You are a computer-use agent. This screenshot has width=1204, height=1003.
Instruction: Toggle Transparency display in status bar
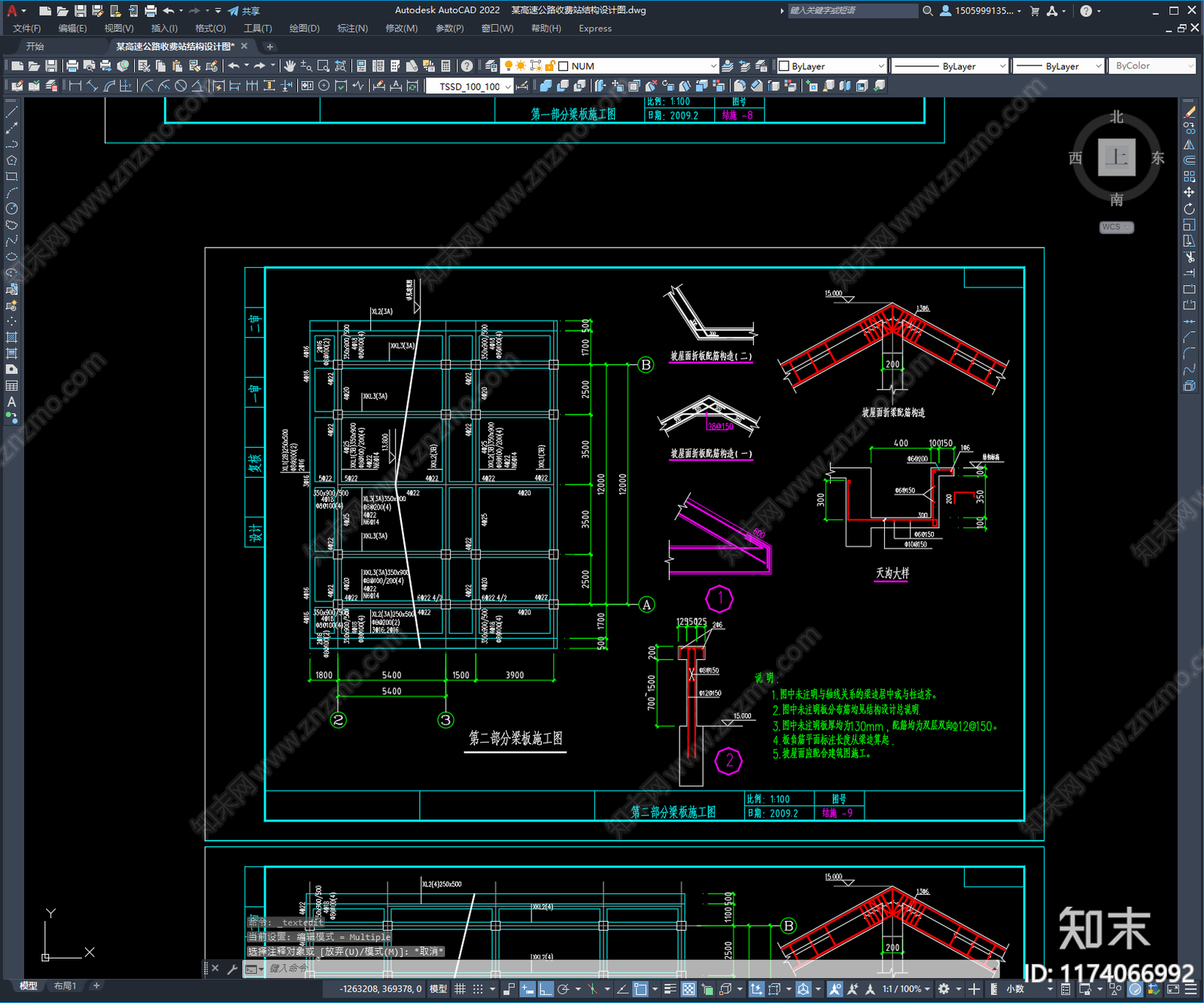[689, 989]
